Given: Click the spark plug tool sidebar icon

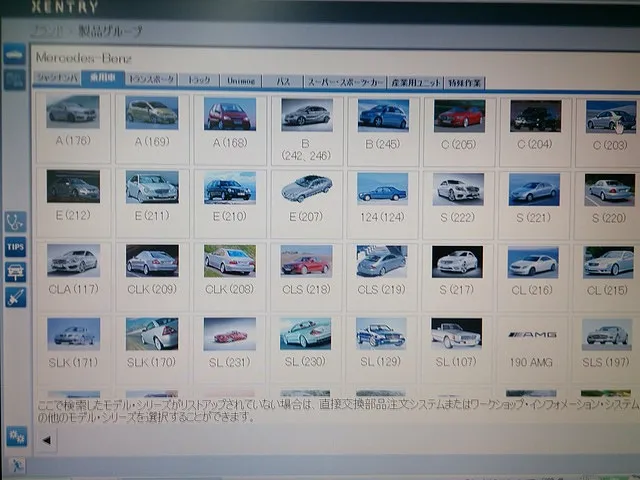Looking at the screenshot, I should pos(16,297).
